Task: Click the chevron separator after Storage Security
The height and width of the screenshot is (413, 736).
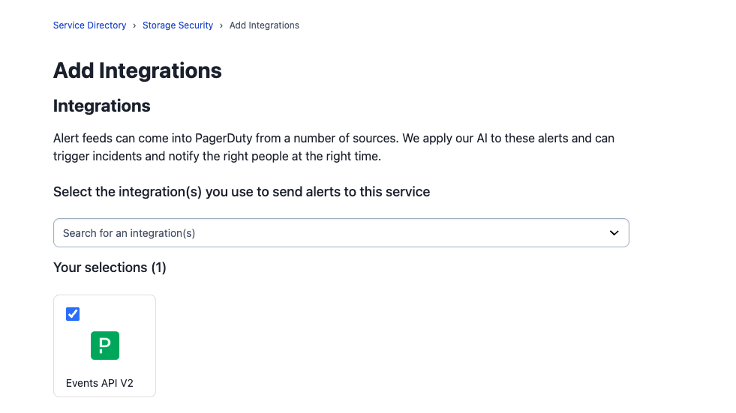Action: coord(221,25)
